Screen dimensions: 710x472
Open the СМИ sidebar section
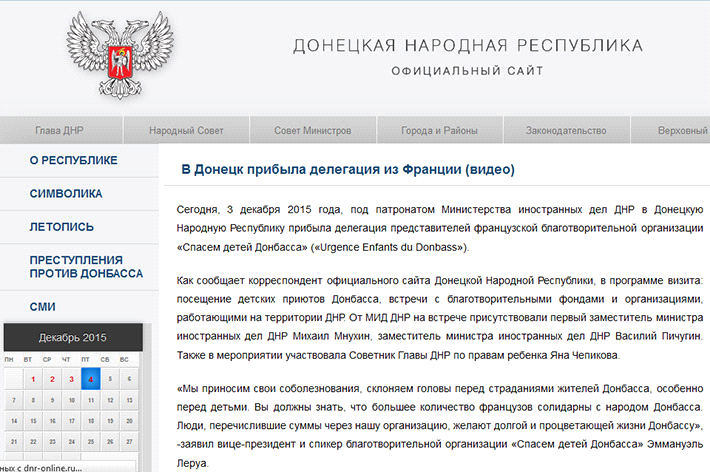pos(43,306)
